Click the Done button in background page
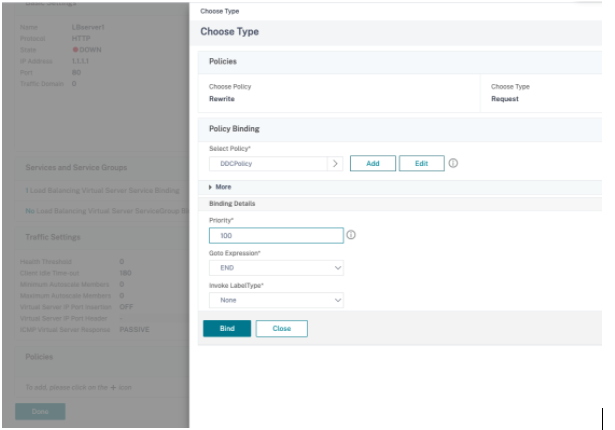The height and width of the screenshot is (430, 615). click(40, 412)
